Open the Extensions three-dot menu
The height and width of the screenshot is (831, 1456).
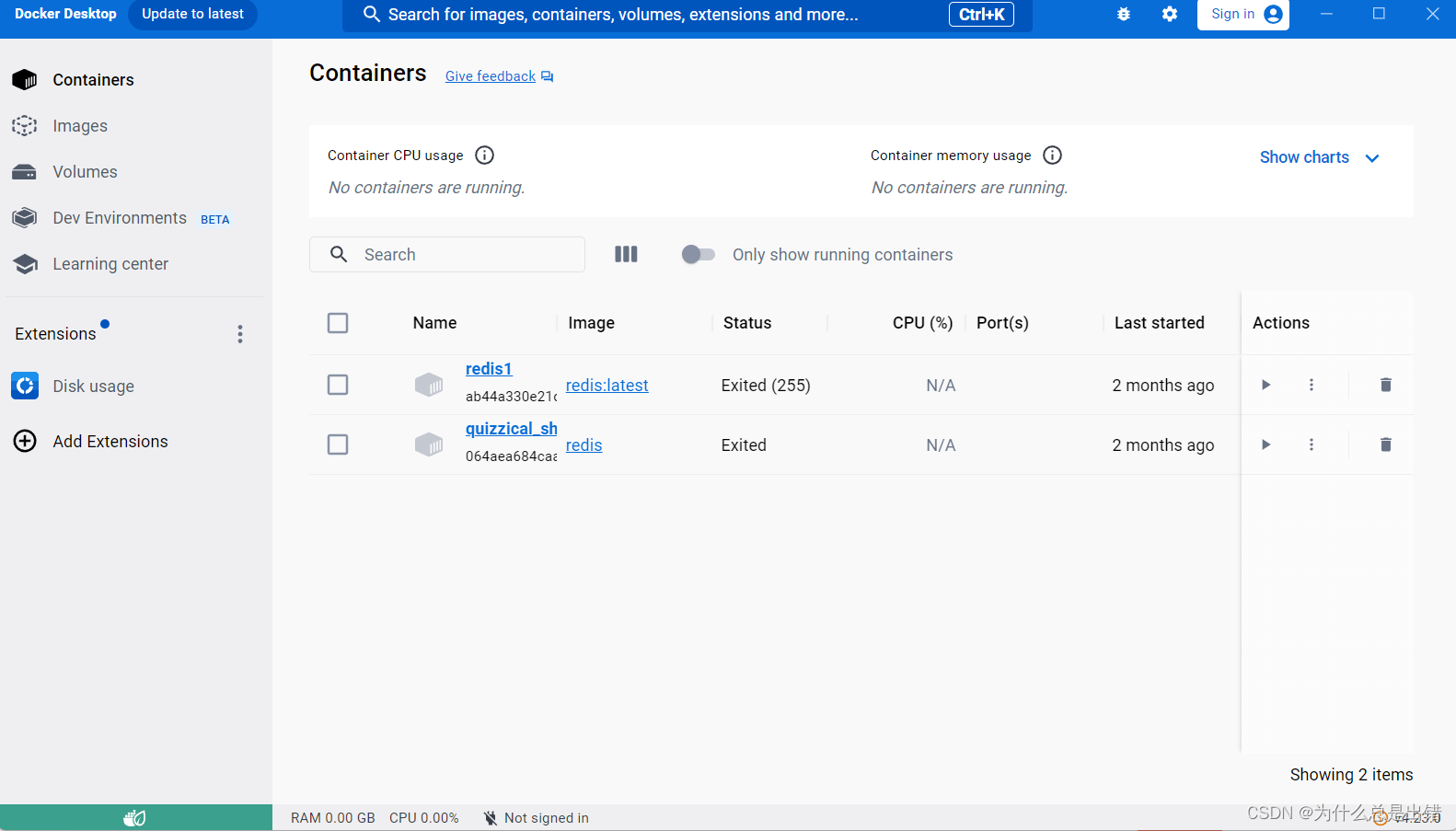coord(240,334)
